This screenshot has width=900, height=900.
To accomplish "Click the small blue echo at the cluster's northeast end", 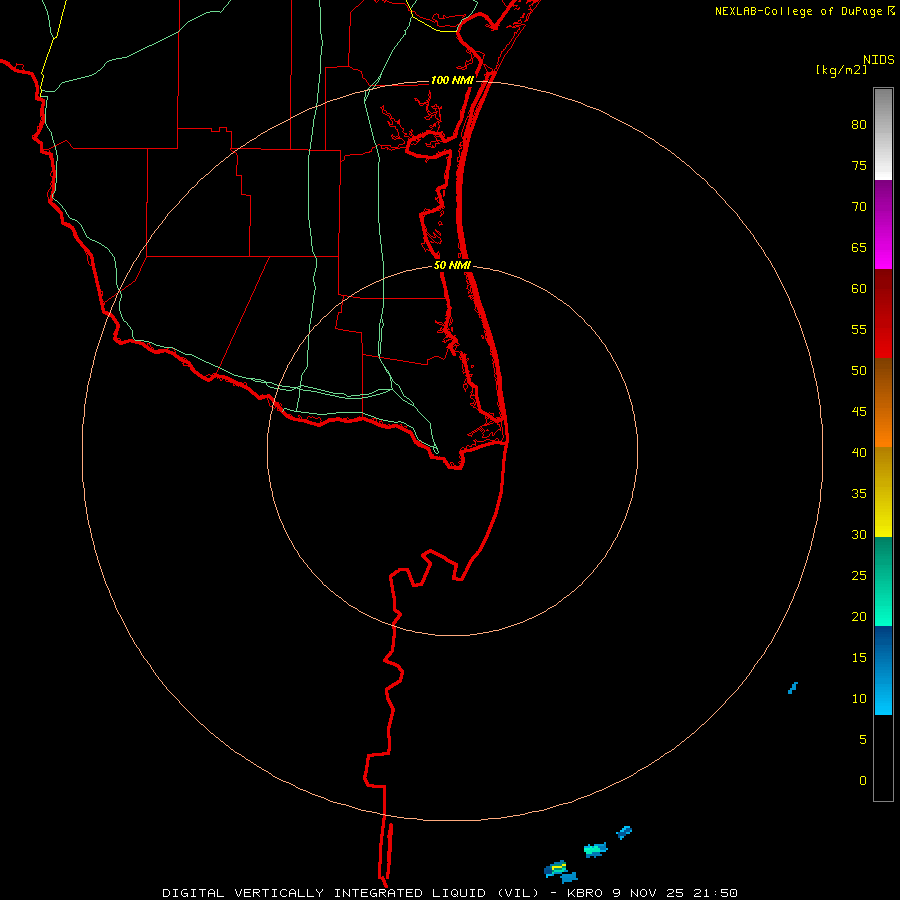I will [x=624, y=832].
